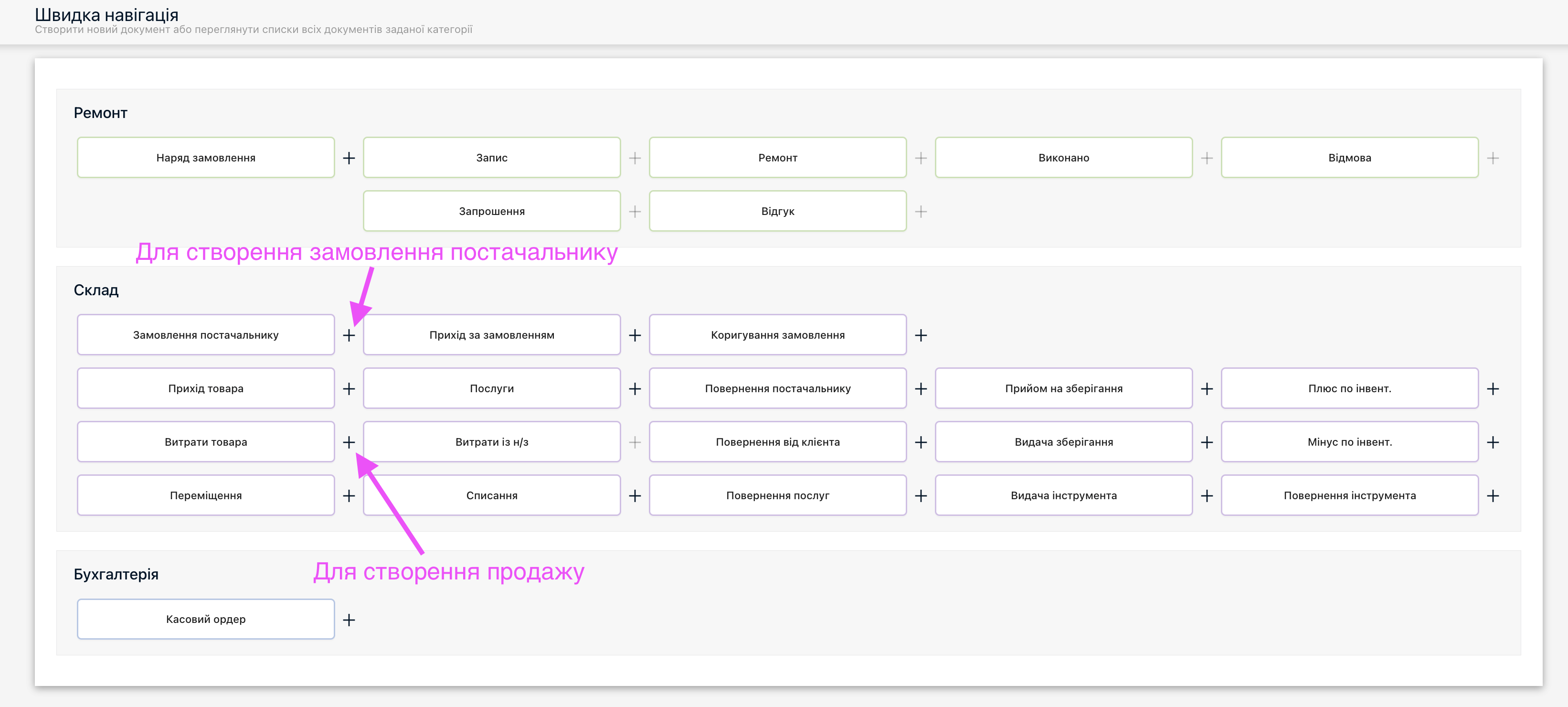
Task: Click plus icon beside Повернення від клієнта
Action: pos(921,442)
